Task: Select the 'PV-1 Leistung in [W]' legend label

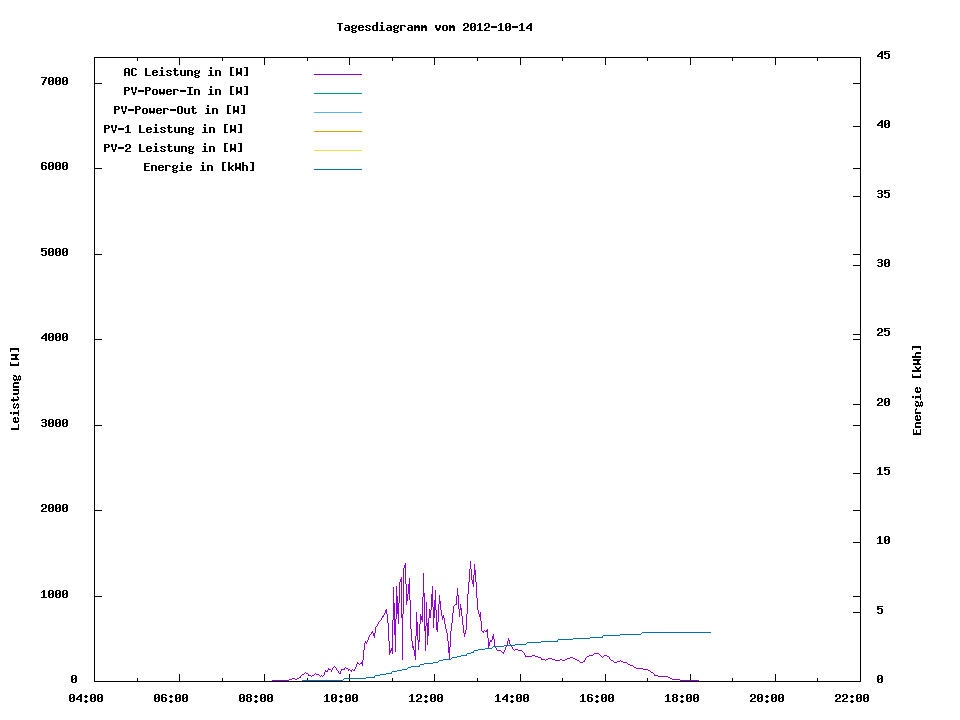Action: (173, 129)
